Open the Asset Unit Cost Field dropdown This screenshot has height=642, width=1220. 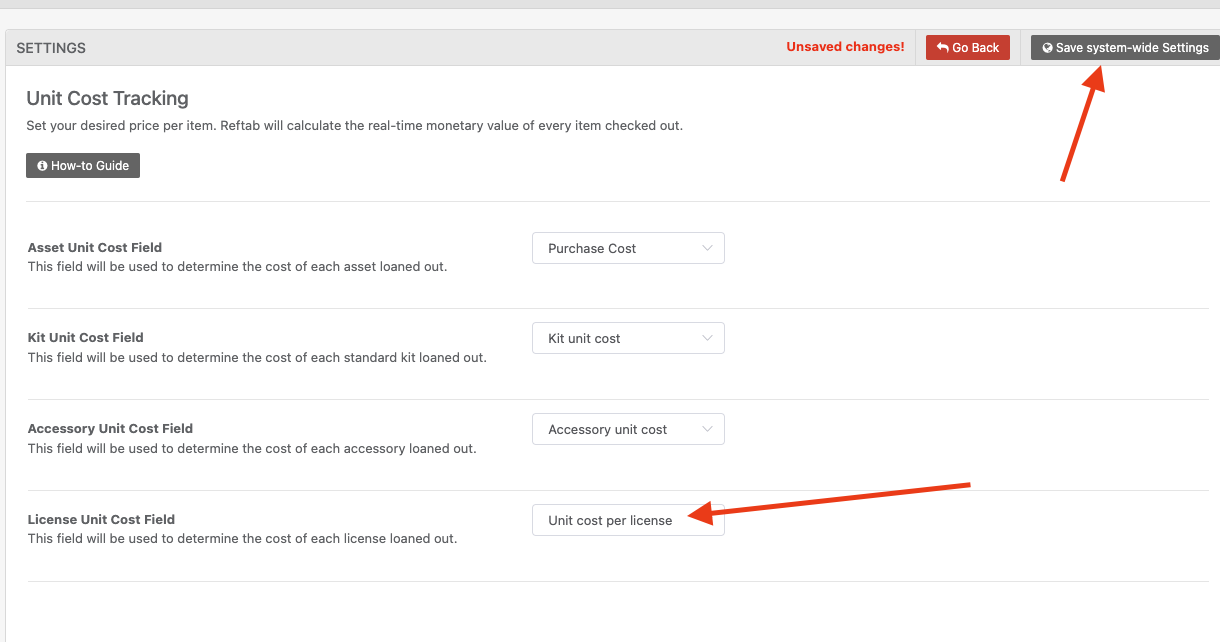coord(628,248)
